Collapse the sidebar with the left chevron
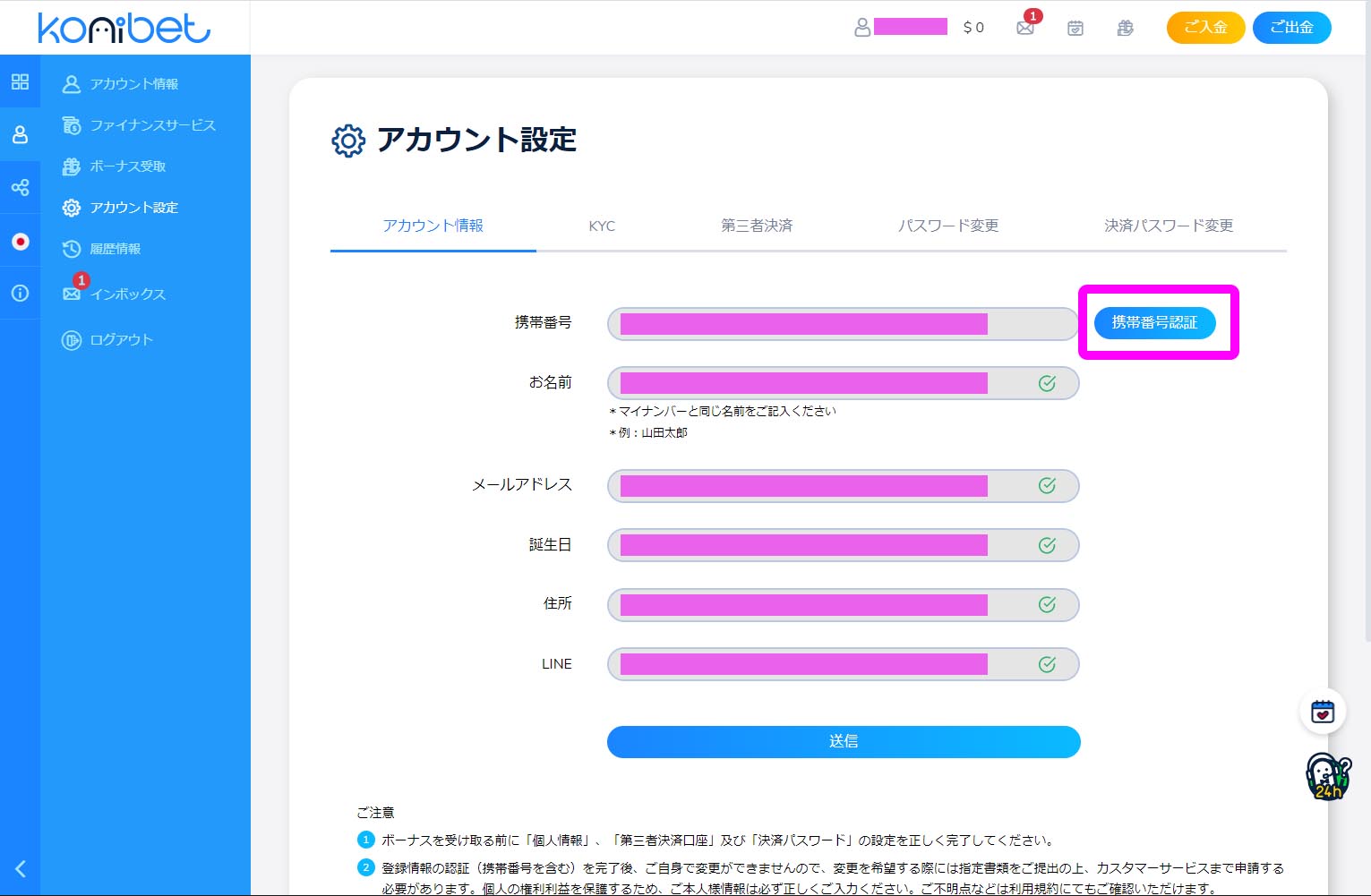1371x896 pixels. [20, 868]
